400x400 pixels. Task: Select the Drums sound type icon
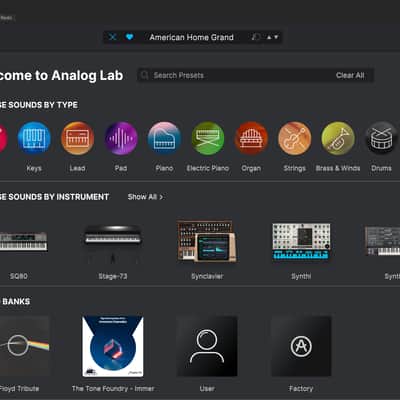coord(381,138)
